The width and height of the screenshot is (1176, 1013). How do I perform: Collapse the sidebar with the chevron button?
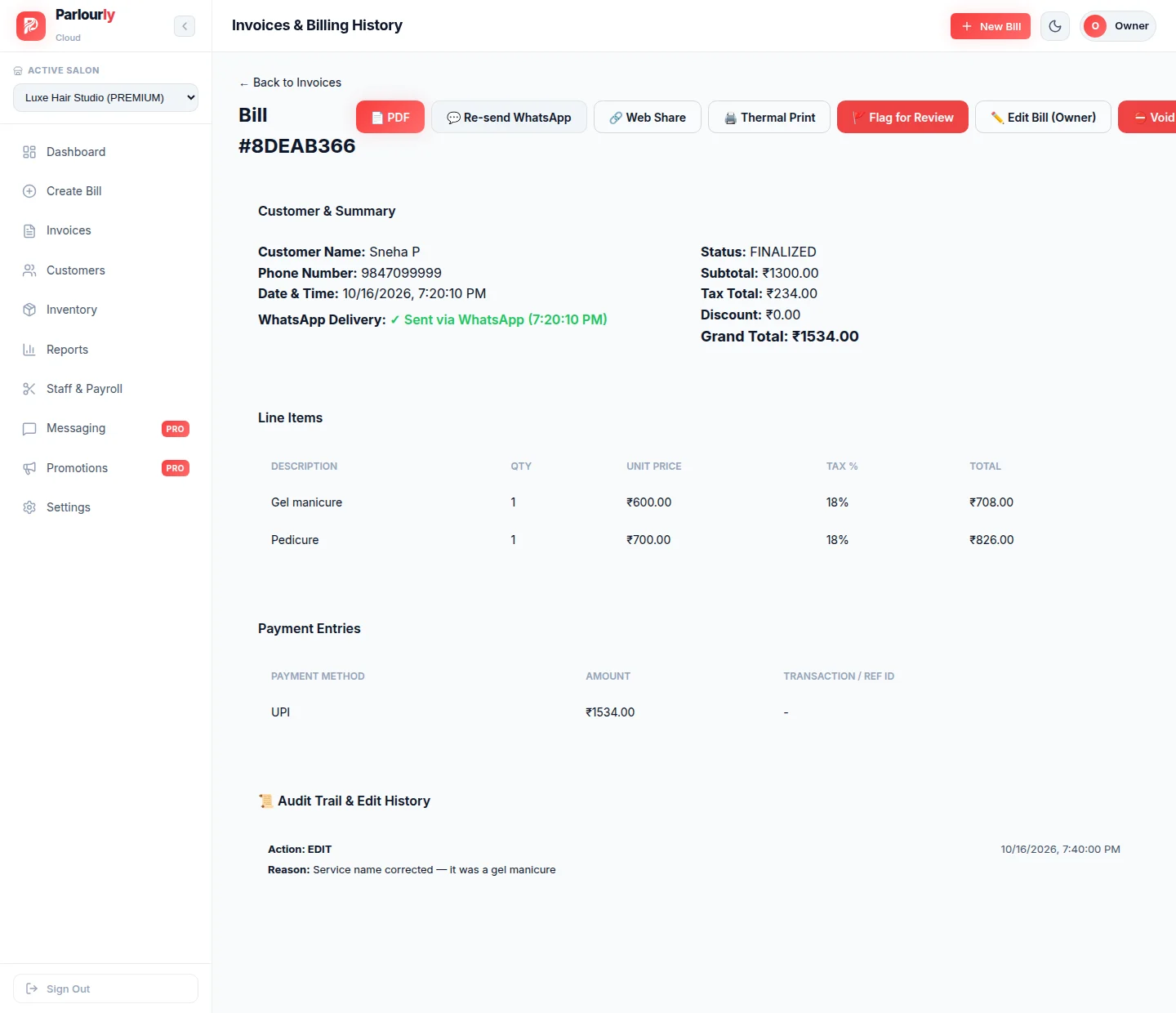tap(185, 26)
